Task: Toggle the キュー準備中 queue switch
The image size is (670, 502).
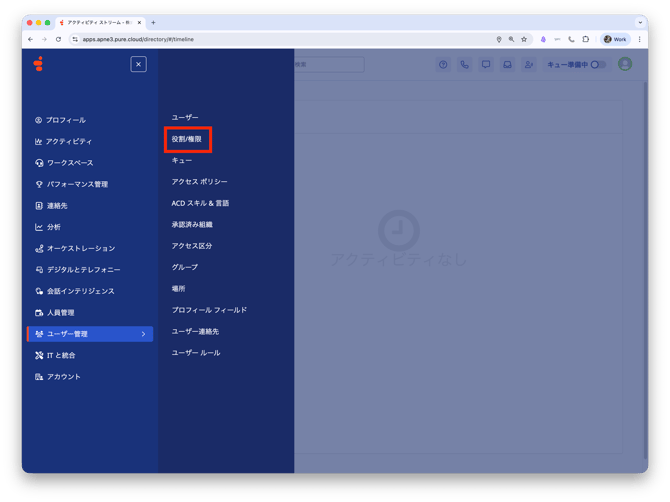Action: 598,65
